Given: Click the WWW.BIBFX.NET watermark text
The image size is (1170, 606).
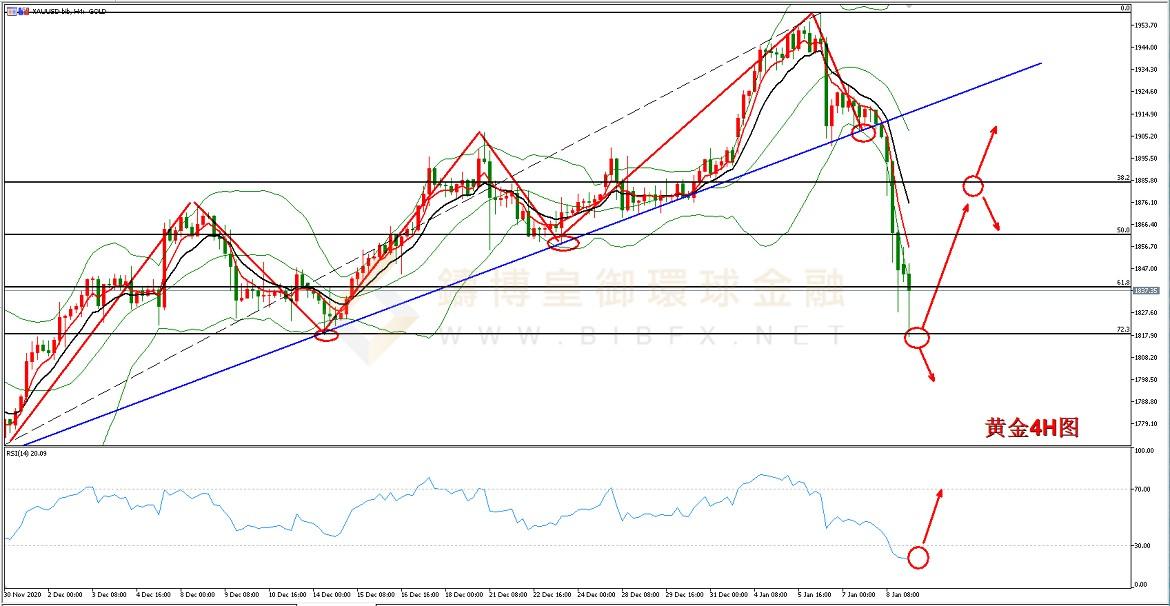Looking at the screenshot, I should 640,336.
